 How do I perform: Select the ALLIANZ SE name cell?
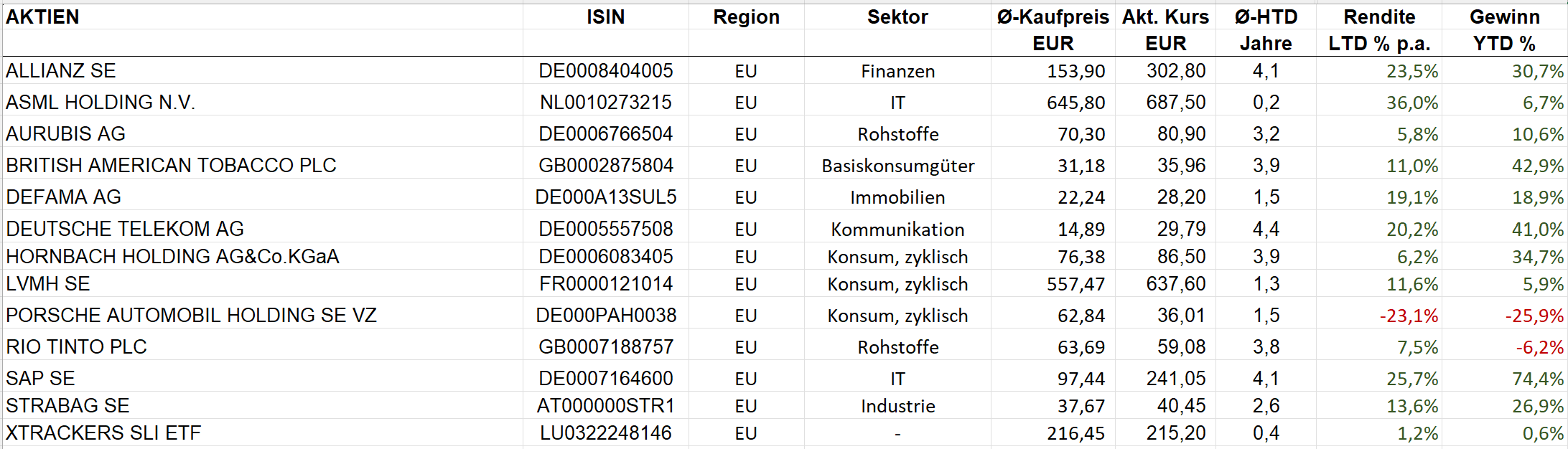point(61,71)
